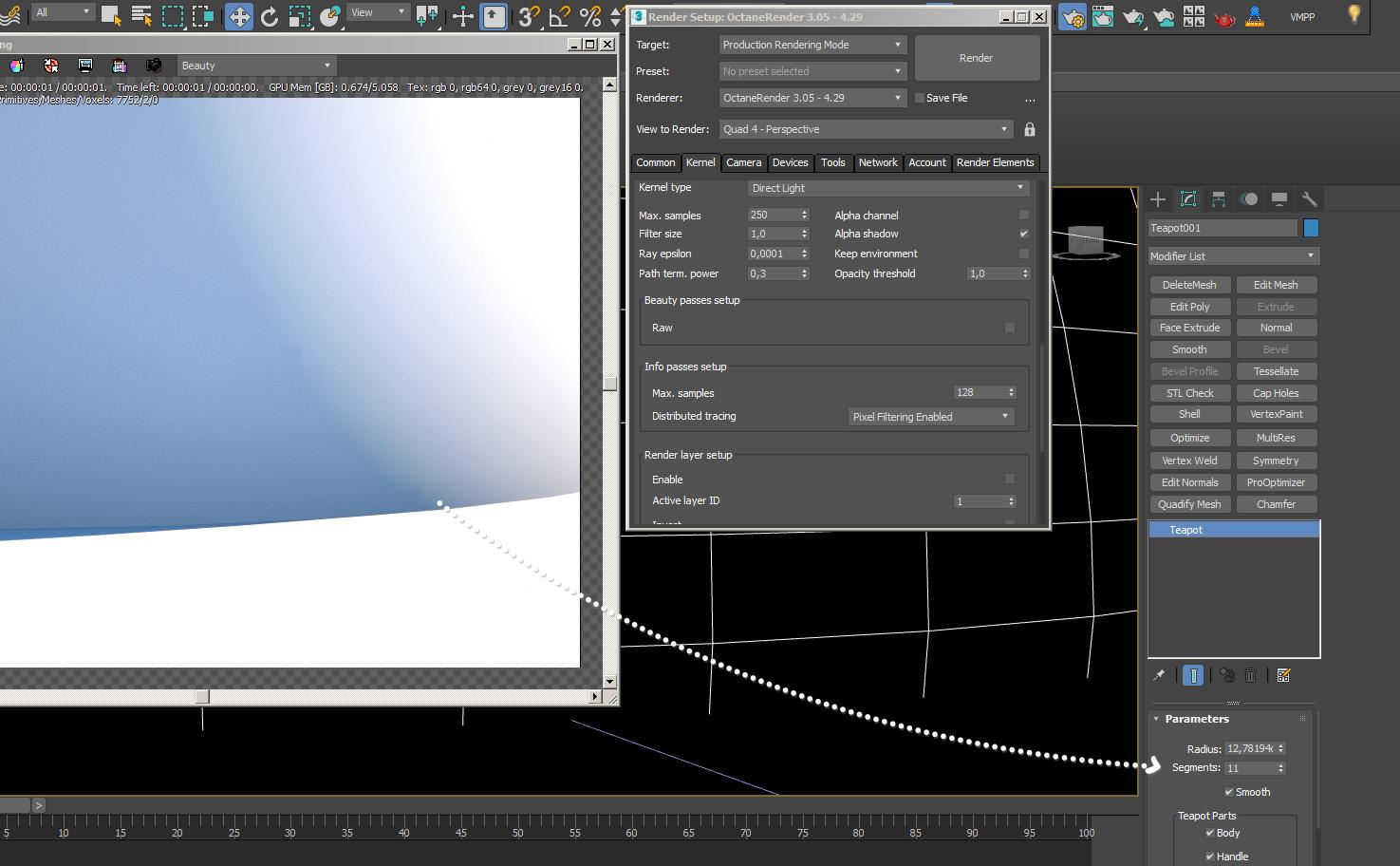The height and width of the screenshot is (866, 1400).
Task: Click the viewport lock icon
Action: (x=1030, y=129)
